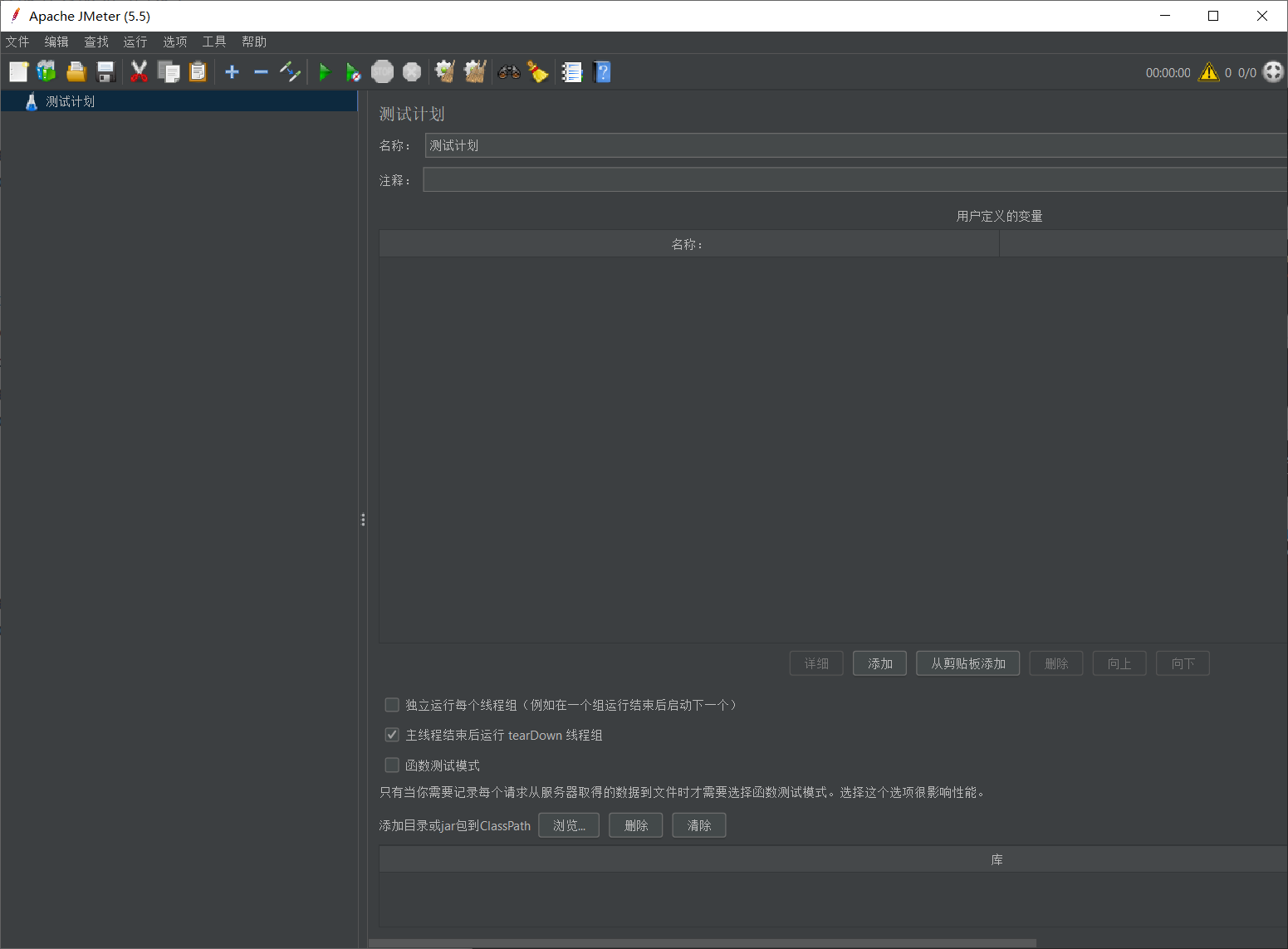1288x949 pixels.
Task: Click the horizontal scrollbar at bottom
Action: point(703,943)
